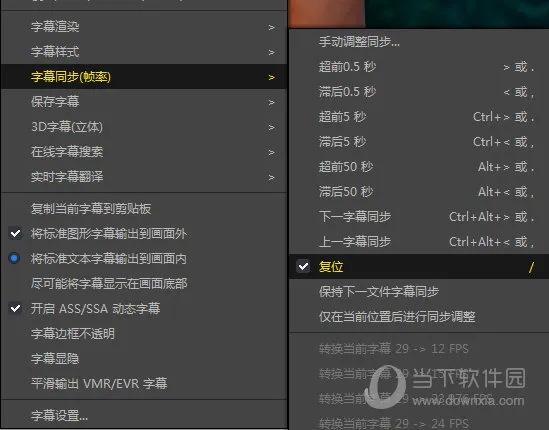Toggle 仅在当前位置后进行同步调整
The width and height of the screenshot is (549, 430).
coord(419,317)
